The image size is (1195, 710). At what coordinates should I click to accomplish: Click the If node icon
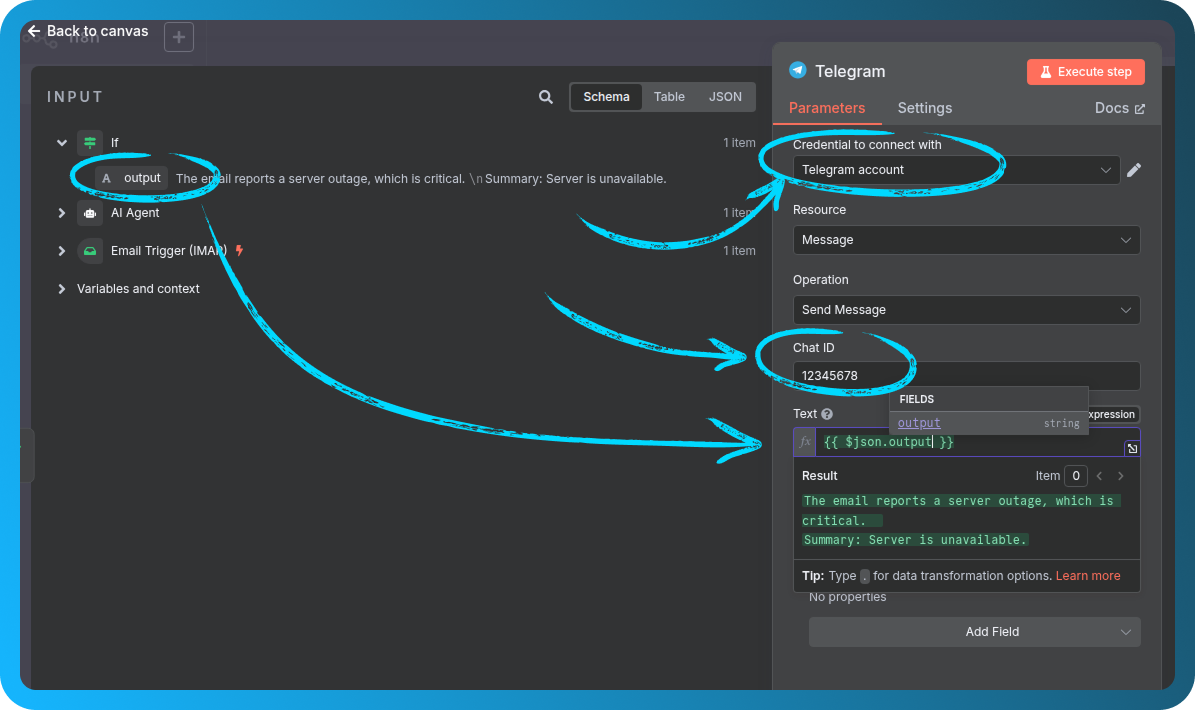coord(90,143)
